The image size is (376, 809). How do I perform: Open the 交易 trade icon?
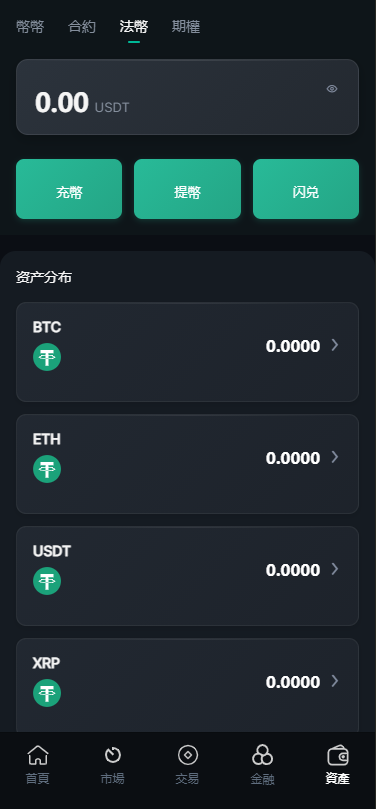(188, 755)
